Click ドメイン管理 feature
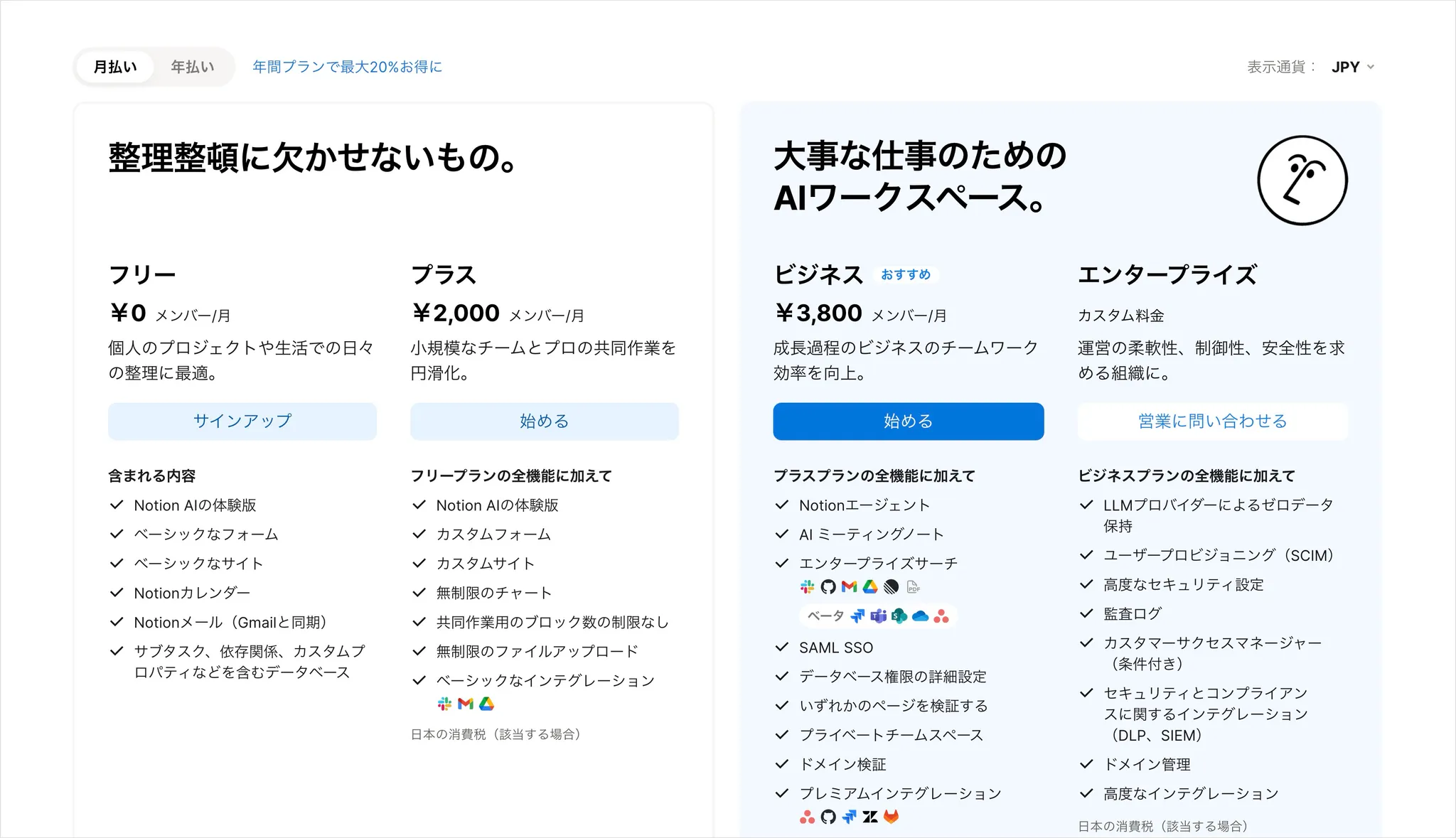 pos(1147,765)
